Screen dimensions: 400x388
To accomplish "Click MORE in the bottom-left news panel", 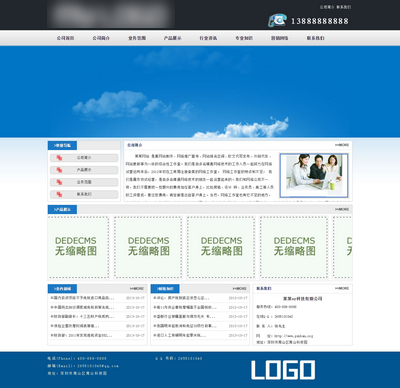I will (137, 289).
